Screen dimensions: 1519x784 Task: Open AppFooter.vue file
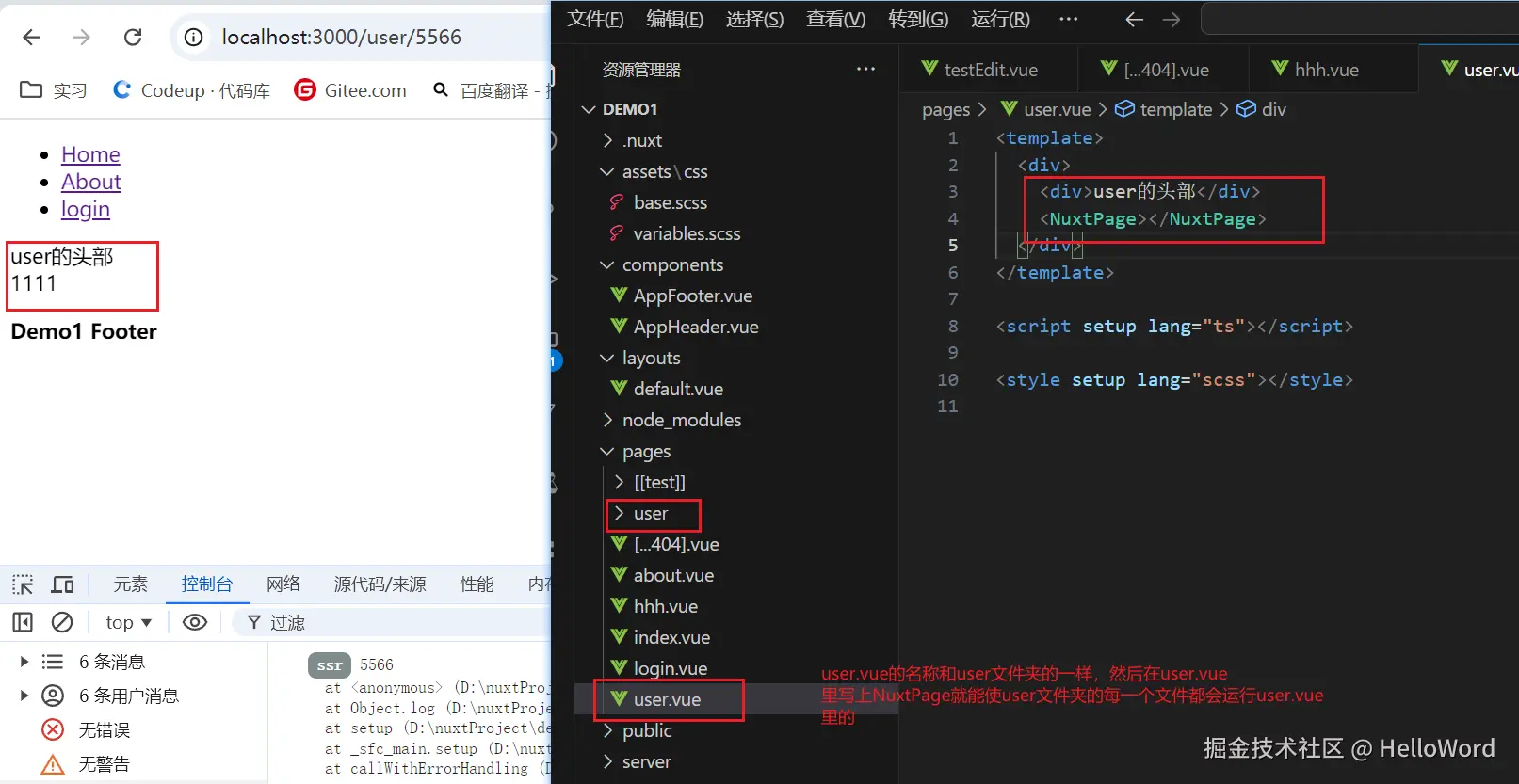(735, 296)
